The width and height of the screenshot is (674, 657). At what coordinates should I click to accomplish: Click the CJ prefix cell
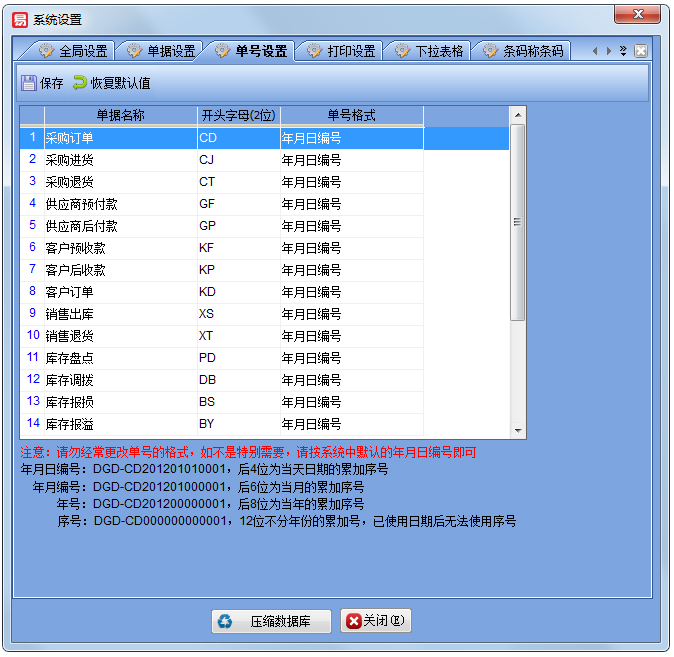239,160
